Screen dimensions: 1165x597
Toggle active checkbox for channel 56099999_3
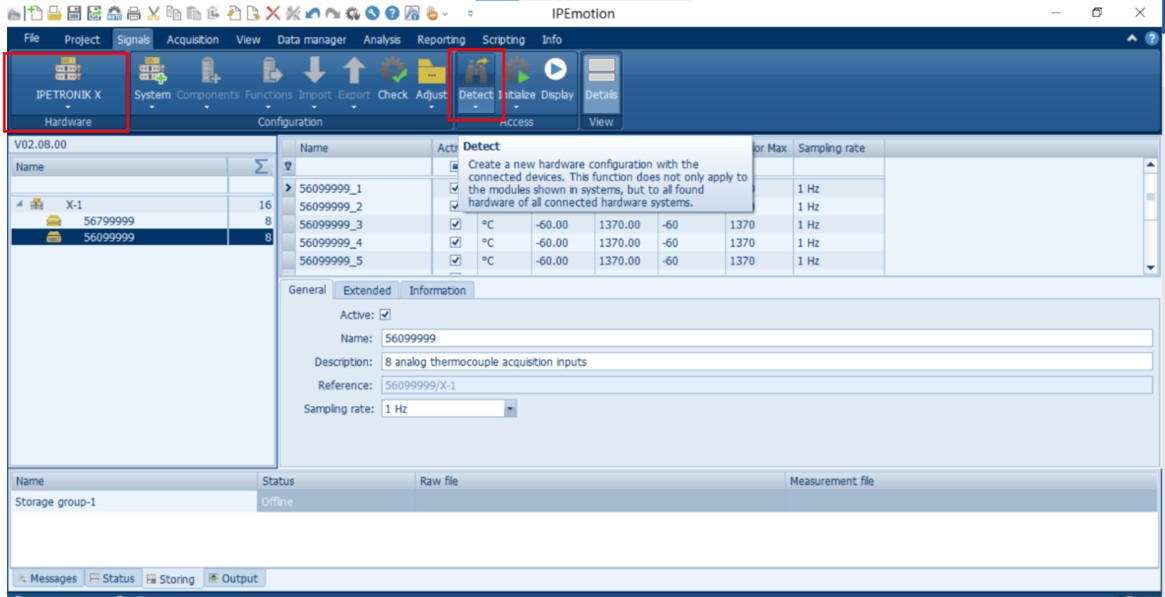[x=456, y=225]
